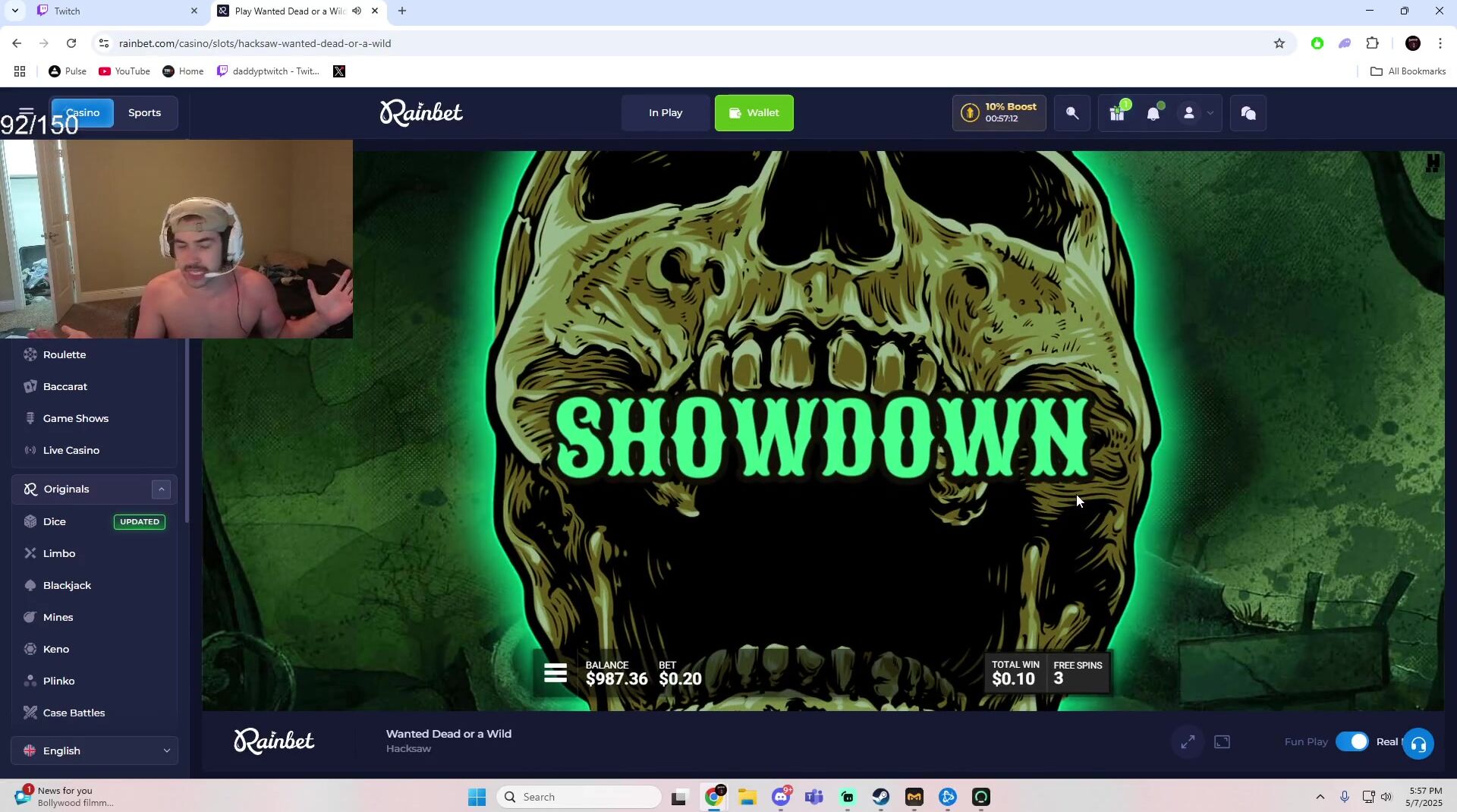The image size is (1457, 812).
Task: Reload the page
Action: pyautogui.click(x=71, y=43)
